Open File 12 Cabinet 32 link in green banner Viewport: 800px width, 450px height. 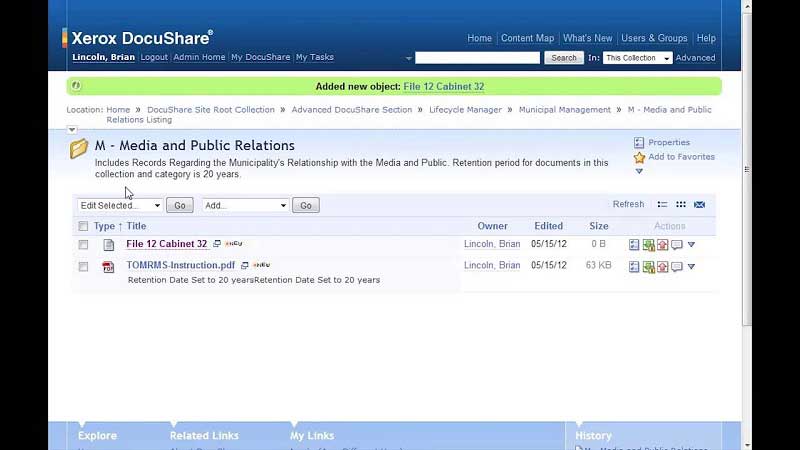coord(443,87)
